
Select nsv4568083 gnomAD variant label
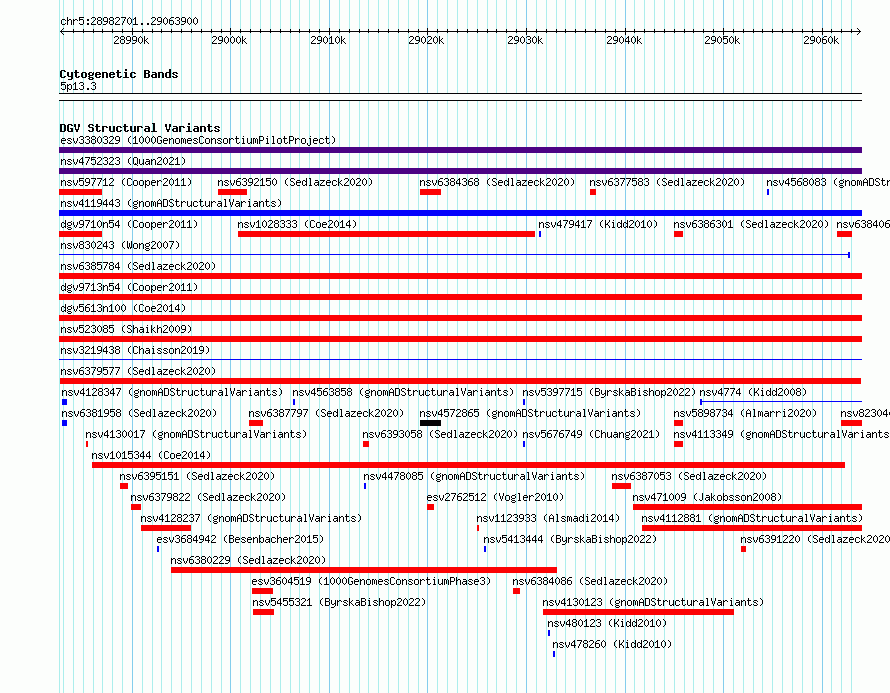[828, 182]
